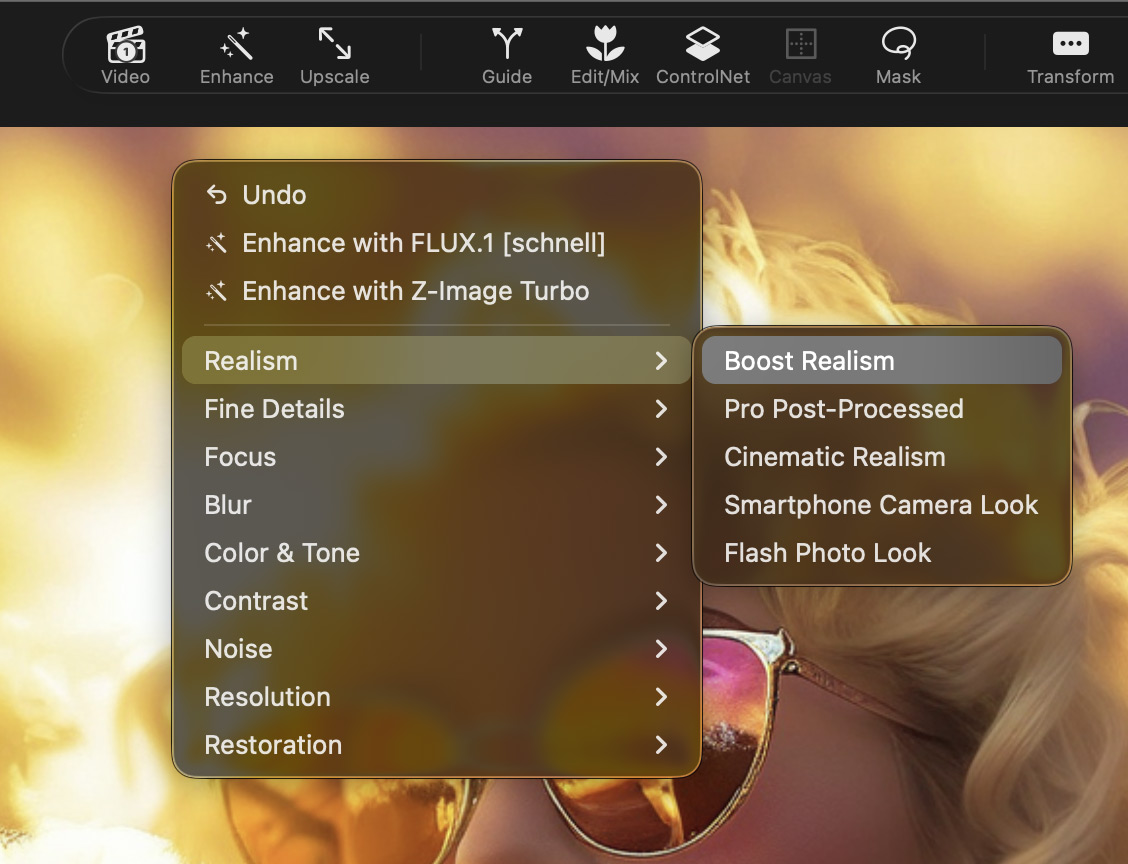Expand the Fine Details submenu
The image size is (1128, 864).
point(435,409)
